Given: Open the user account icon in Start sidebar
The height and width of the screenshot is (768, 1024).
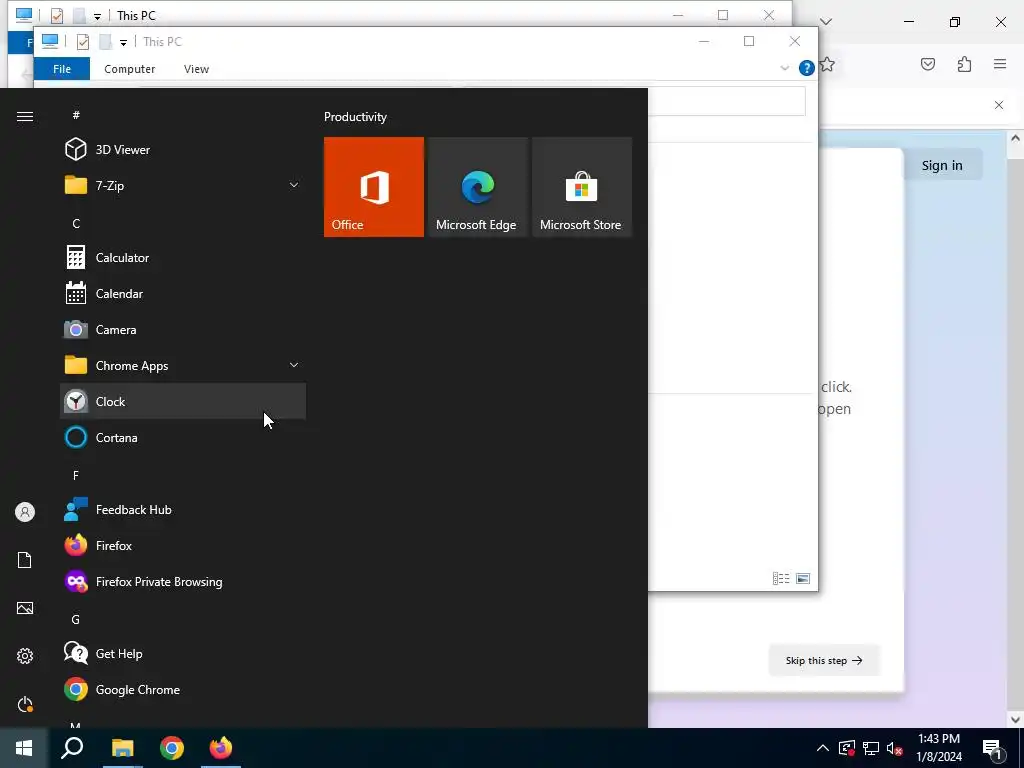Looking at the screenshot, I should [x=25, y=512].
